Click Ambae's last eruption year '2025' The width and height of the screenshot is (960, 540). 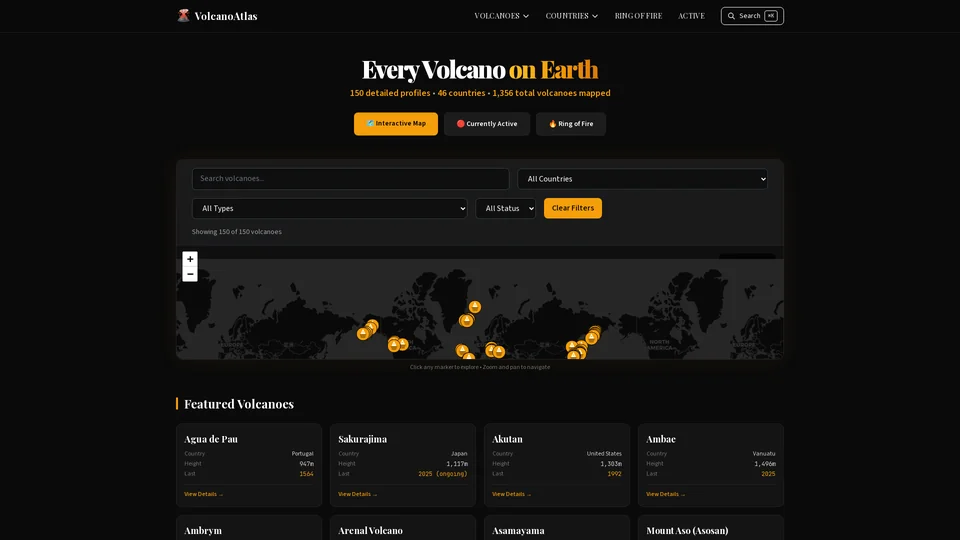768,474
